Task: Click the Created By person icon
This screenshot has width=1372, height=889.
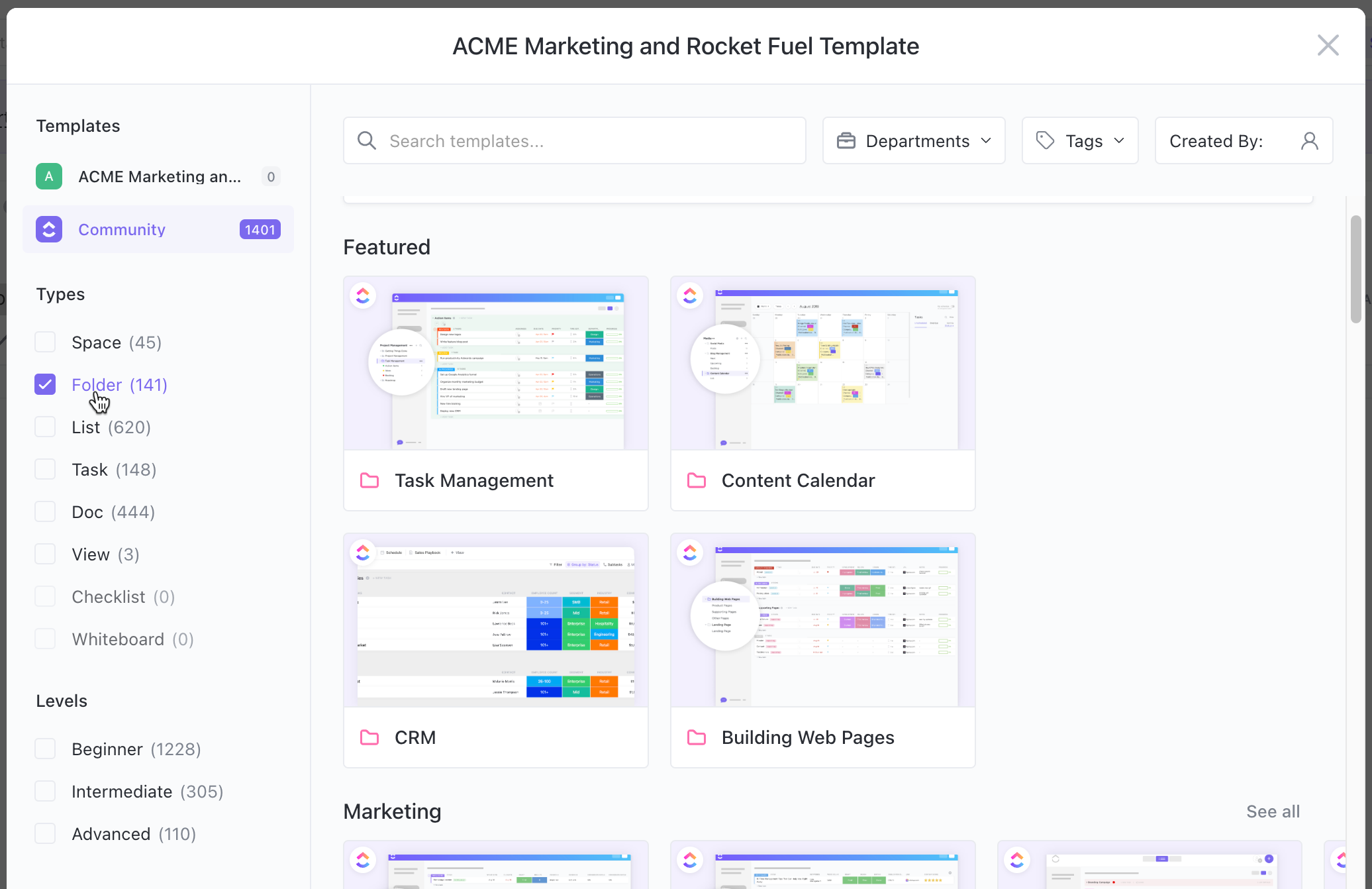Action: pyautogui.click(x=1309, y=140)
